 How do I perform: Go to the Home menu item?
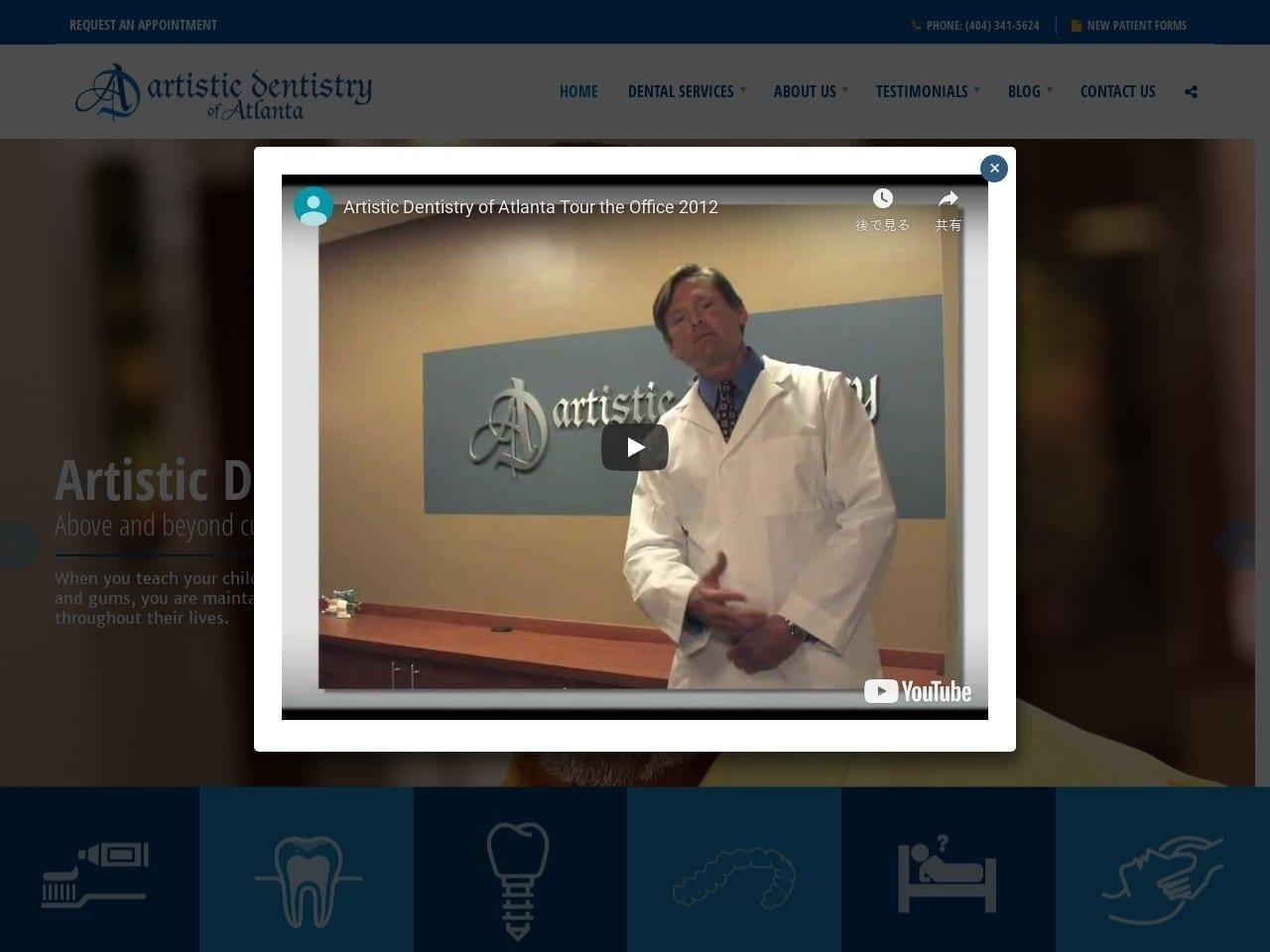578,91
